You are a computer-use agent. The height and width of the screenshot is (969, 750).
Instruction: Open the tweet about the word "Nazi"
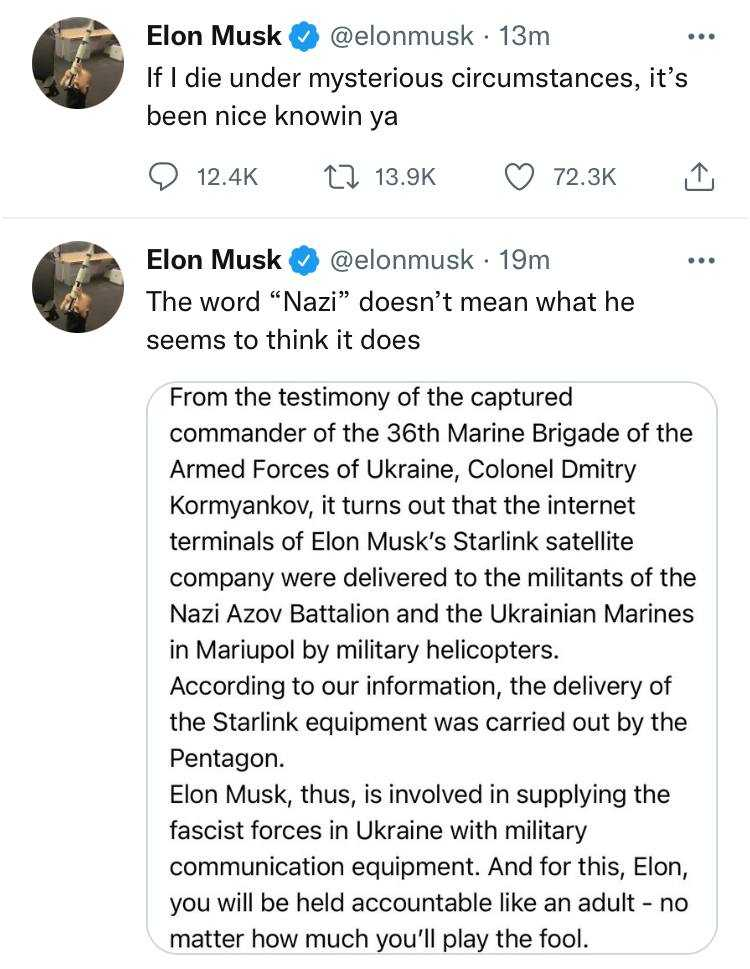click(x=390, y=321)
